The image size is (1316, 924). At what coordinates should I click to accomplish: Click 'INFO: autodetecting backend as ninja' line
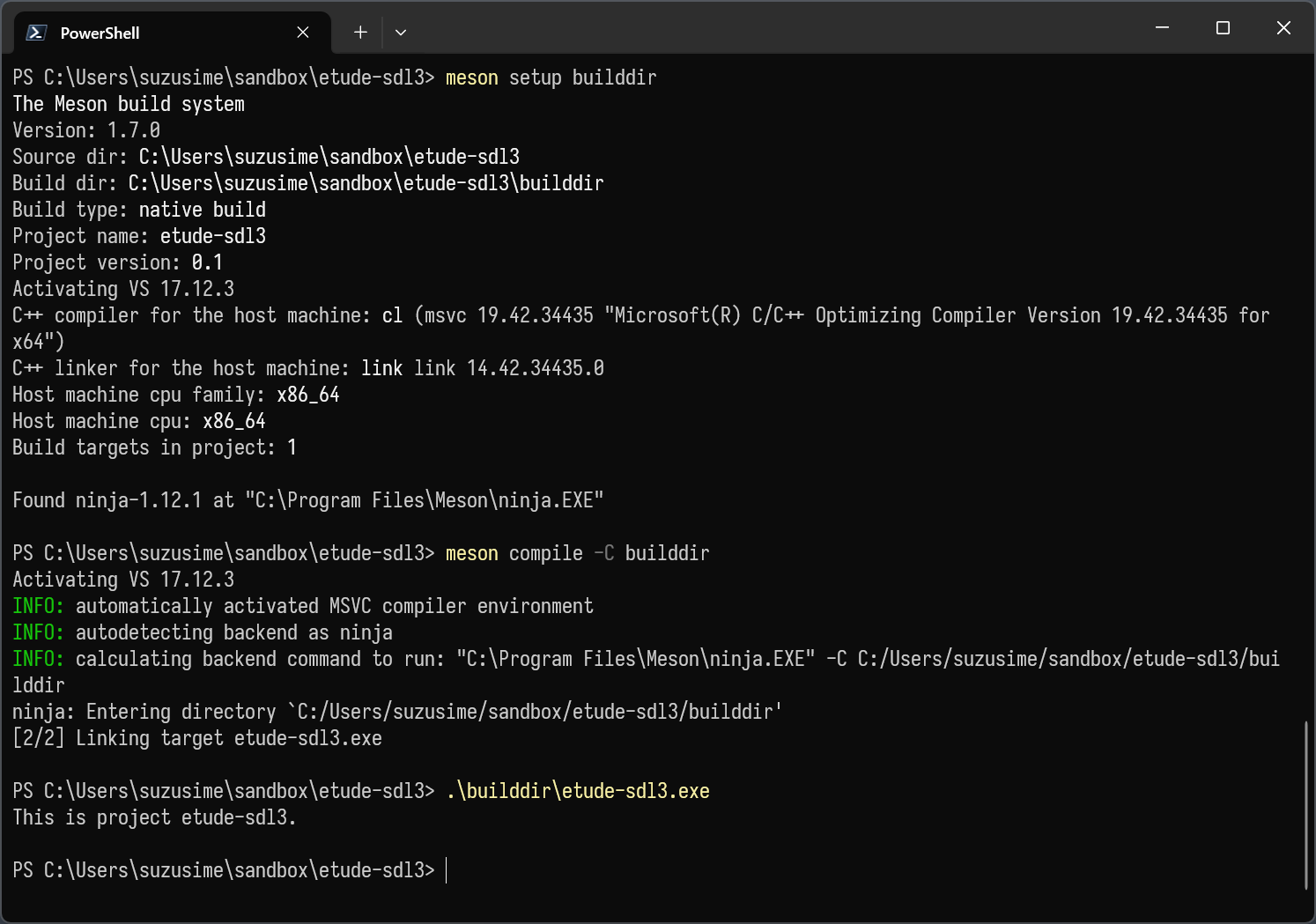click(x=203, y=632)
